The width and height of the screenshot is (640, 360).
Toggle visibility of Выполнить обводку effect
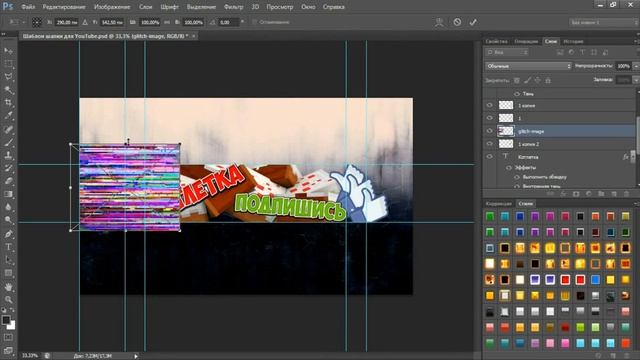[517, 177]
